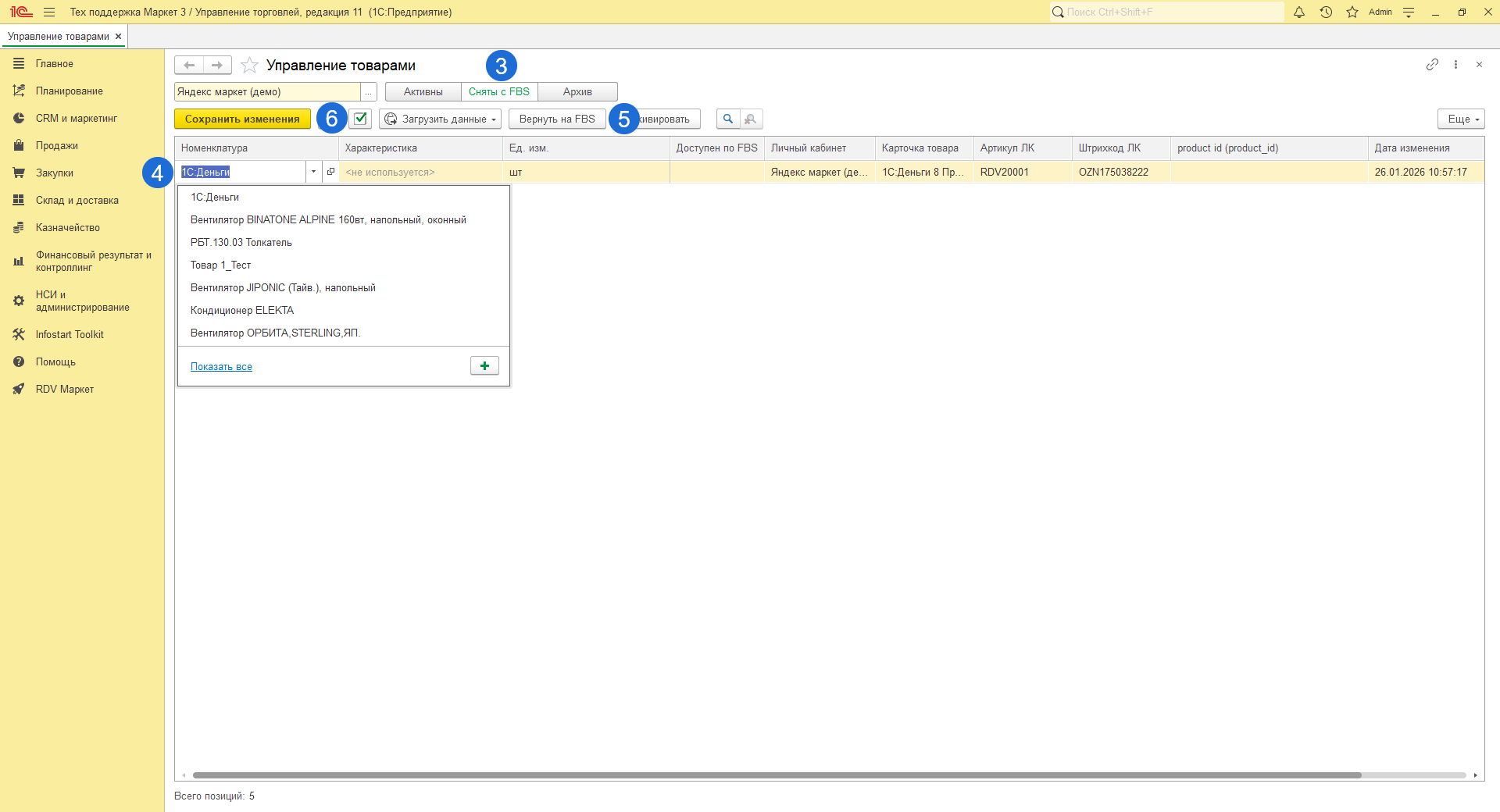Open the main hamburger menu icon

[49, 12]
